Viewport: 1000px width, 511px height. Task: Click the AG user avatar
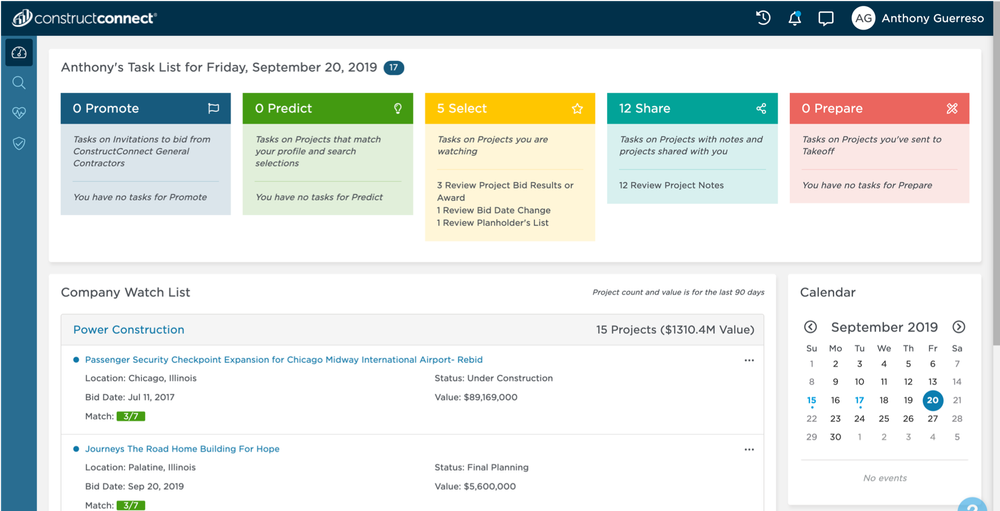click(x=864, y=19)
